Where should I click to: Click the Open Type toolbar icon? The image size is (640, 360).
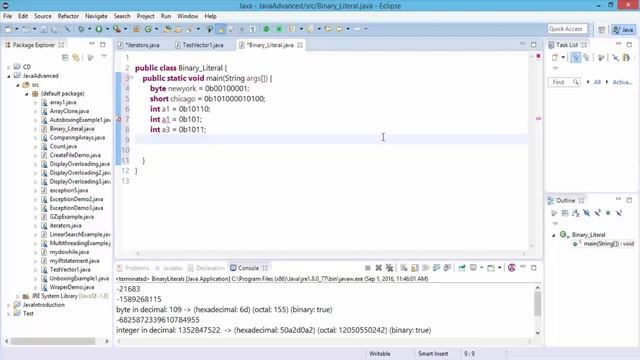(x=167, y=29)
